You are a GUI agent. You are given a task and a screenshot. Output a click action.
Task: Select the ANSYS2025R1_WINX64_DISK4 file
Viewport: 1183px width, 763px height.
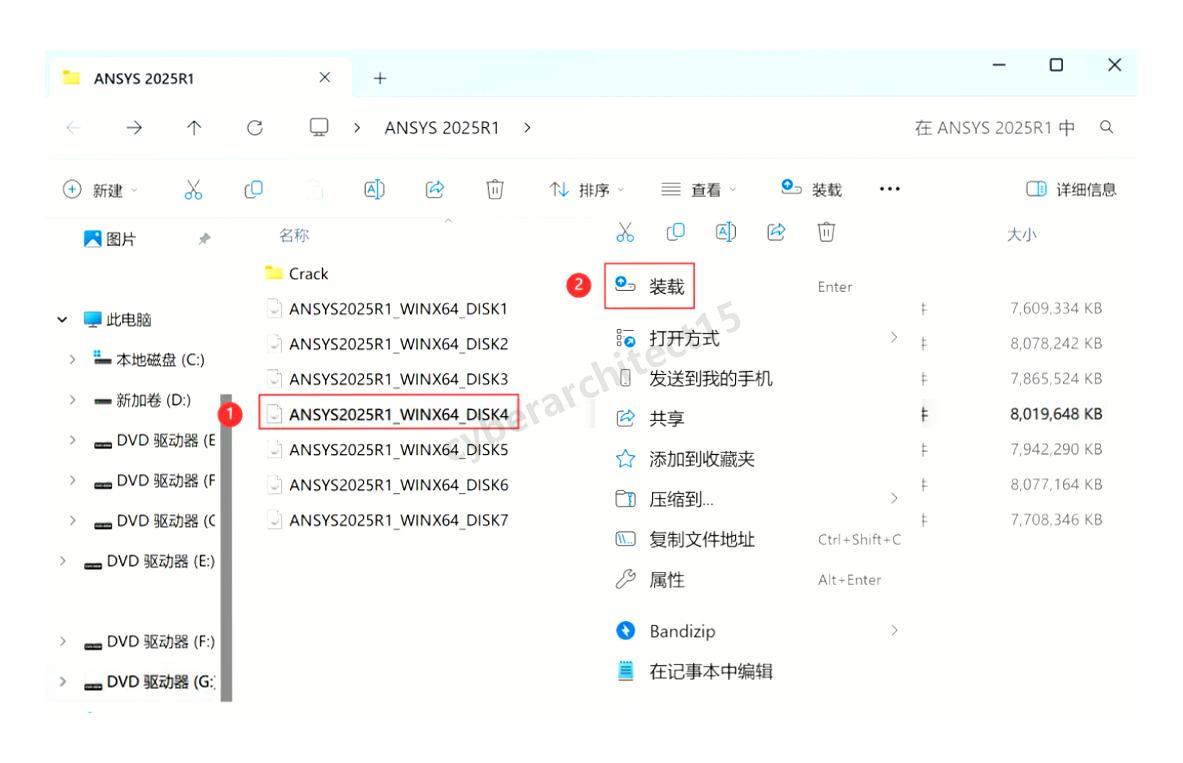398,413
